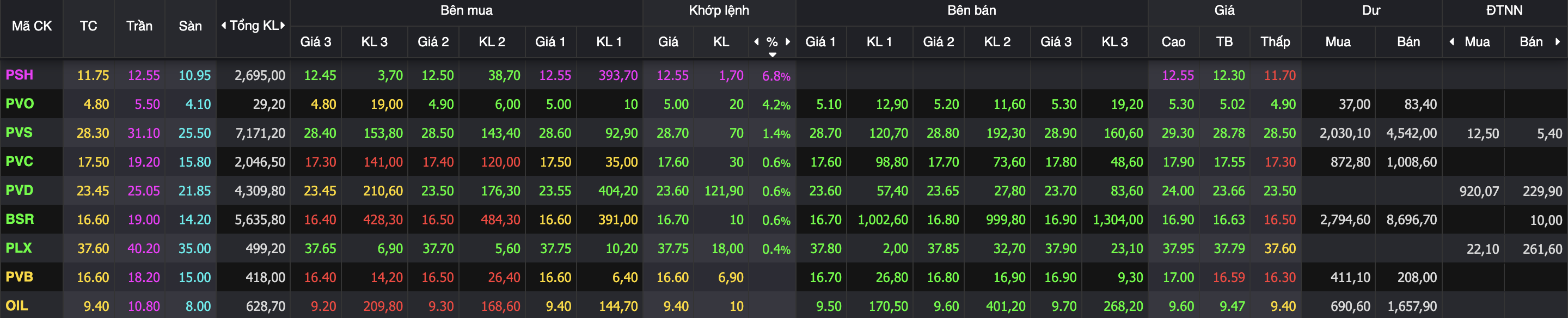Open the PVO ticker symbol
This screenshot has height=318, width=1568.
pyautogui.click(x=20, y=103)
